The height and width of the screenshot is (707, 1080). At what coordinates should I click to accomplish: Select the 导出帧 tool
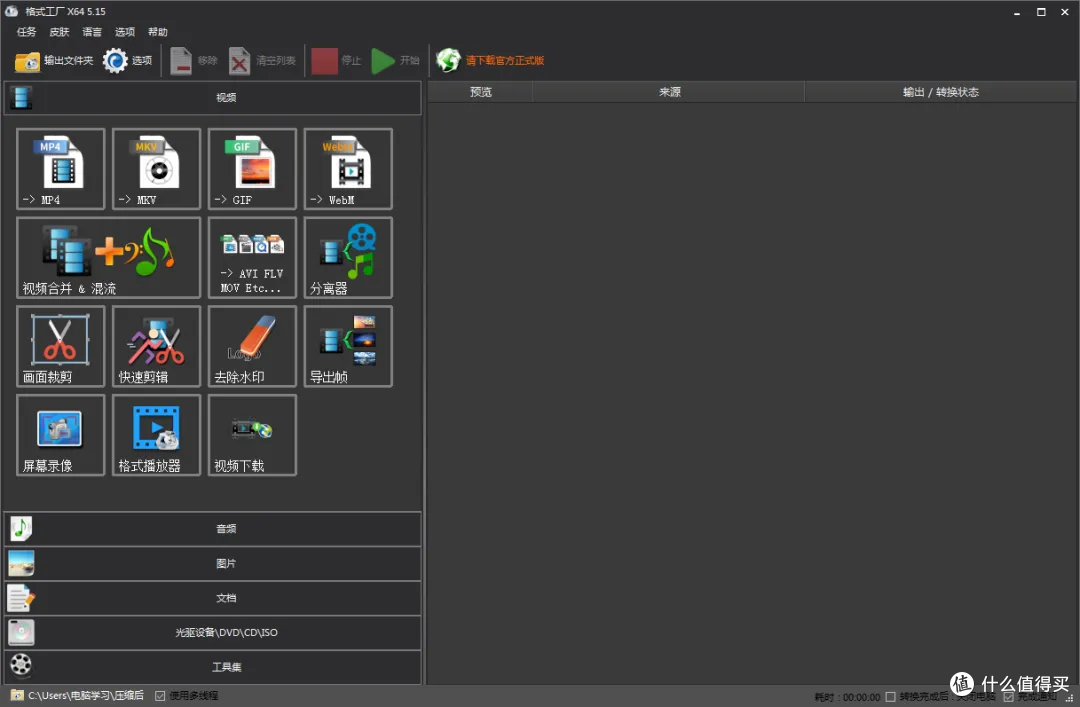point(348,346)
